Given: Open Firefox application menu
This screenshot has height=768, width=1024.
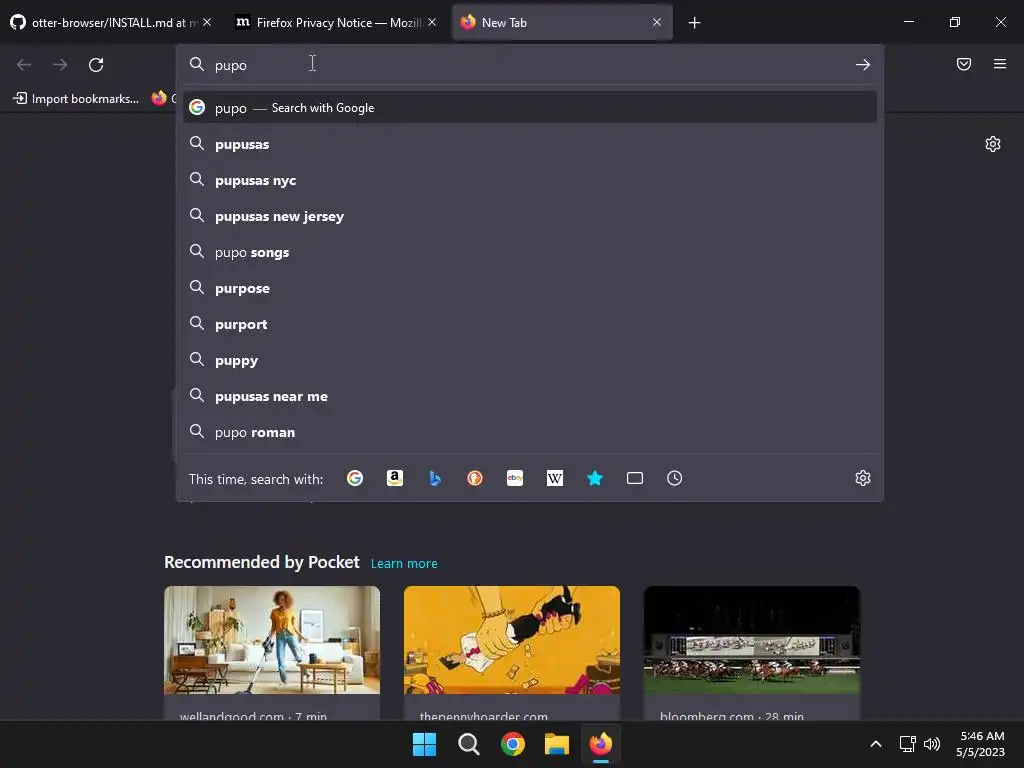Looking at the screenshot, I should coord(1000,64).
